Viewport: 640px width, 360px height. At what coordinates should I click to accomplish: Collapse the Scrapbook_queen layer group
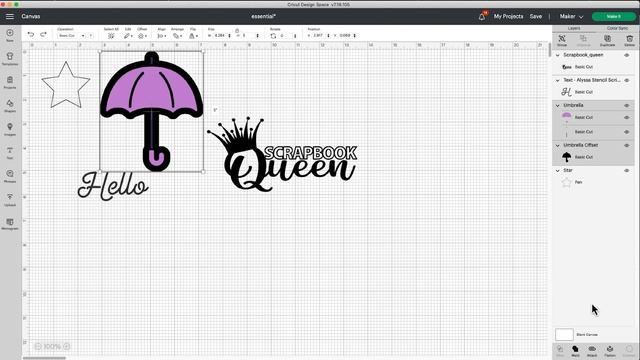(x=558, y=55)
